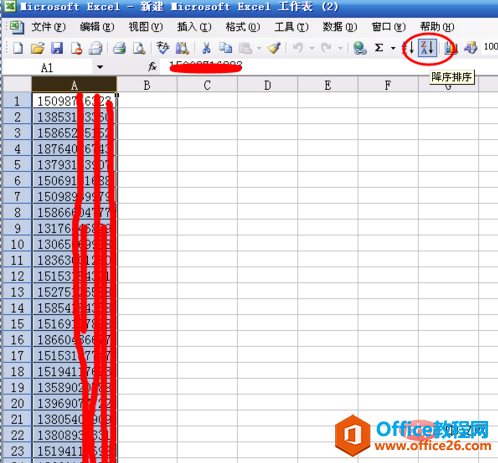
Task: Open the 窗口(W) menu
Action: 388,27
